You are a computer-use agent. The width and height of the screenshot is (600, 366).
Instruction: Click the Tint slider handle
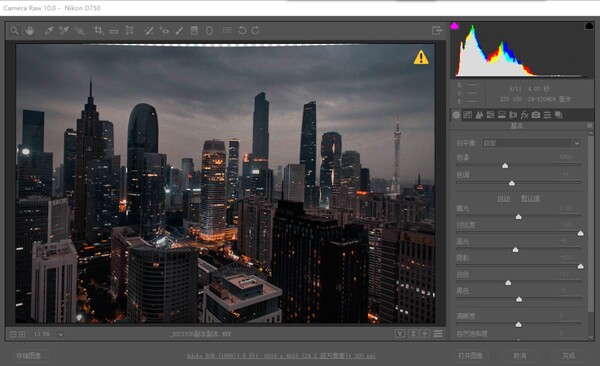point(512,183)
